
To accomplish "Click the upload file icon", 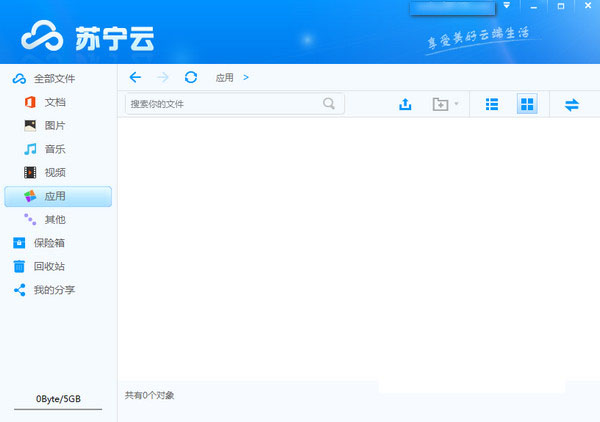I will click(405, 104).
